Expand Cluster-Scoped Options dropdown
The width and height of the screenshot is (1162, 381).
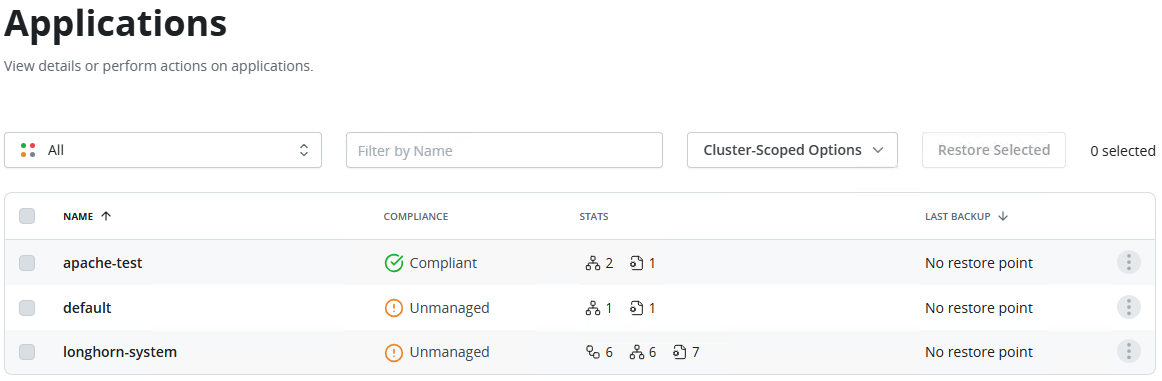pyautogui.click(x=792, y=150)
